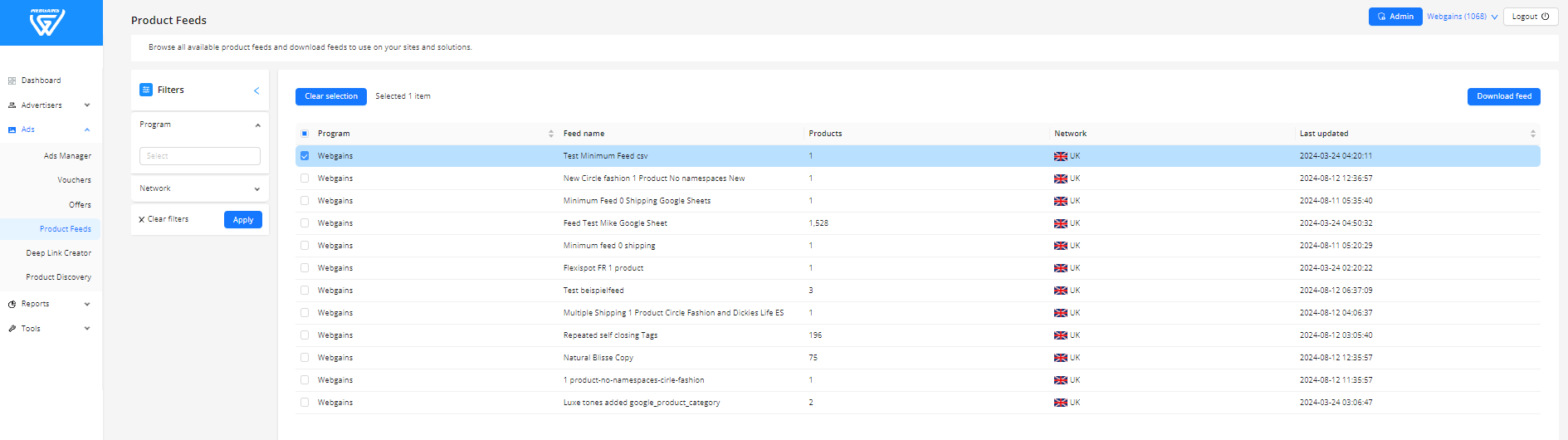Click the Clear selection button
The image size is (1568, 440).
click(330, 96)
